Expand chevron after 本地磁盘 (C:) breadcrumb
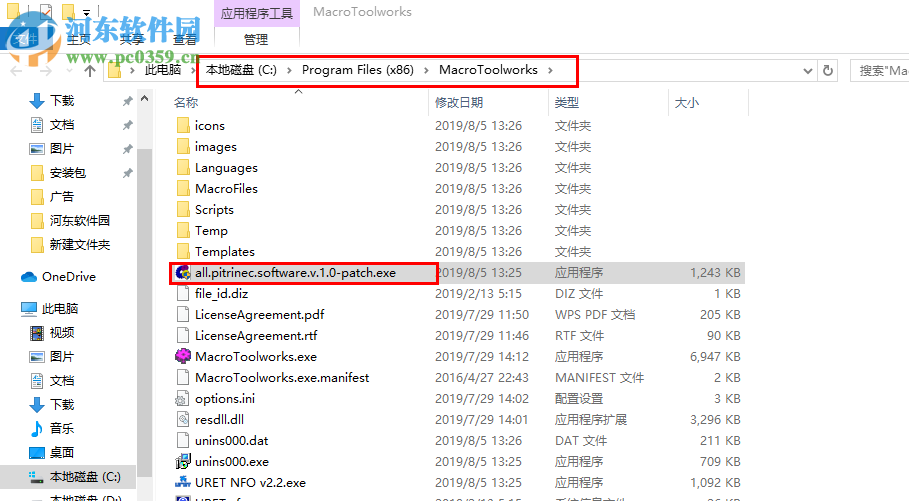 289,70
